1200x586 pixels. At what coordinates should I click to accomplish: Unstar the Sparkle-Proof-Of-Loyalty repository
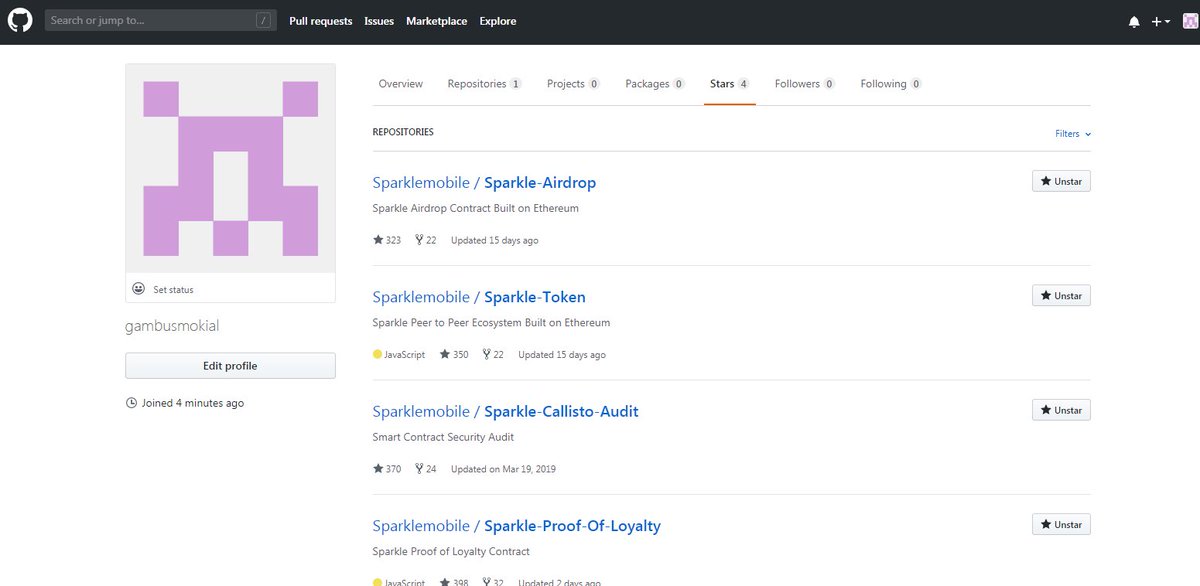click(1061, 524)
